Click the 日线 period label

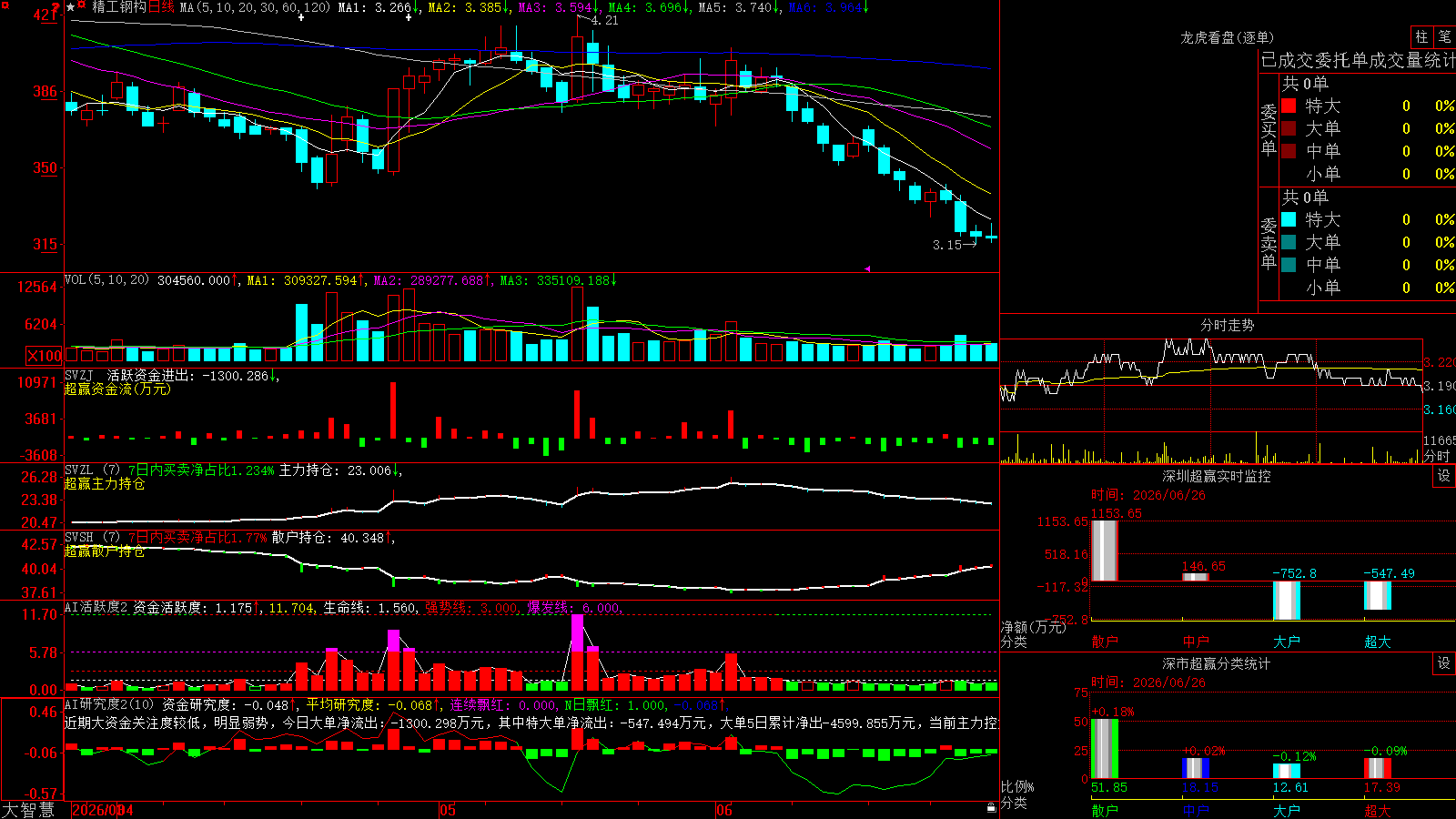(x=161, y=7)
